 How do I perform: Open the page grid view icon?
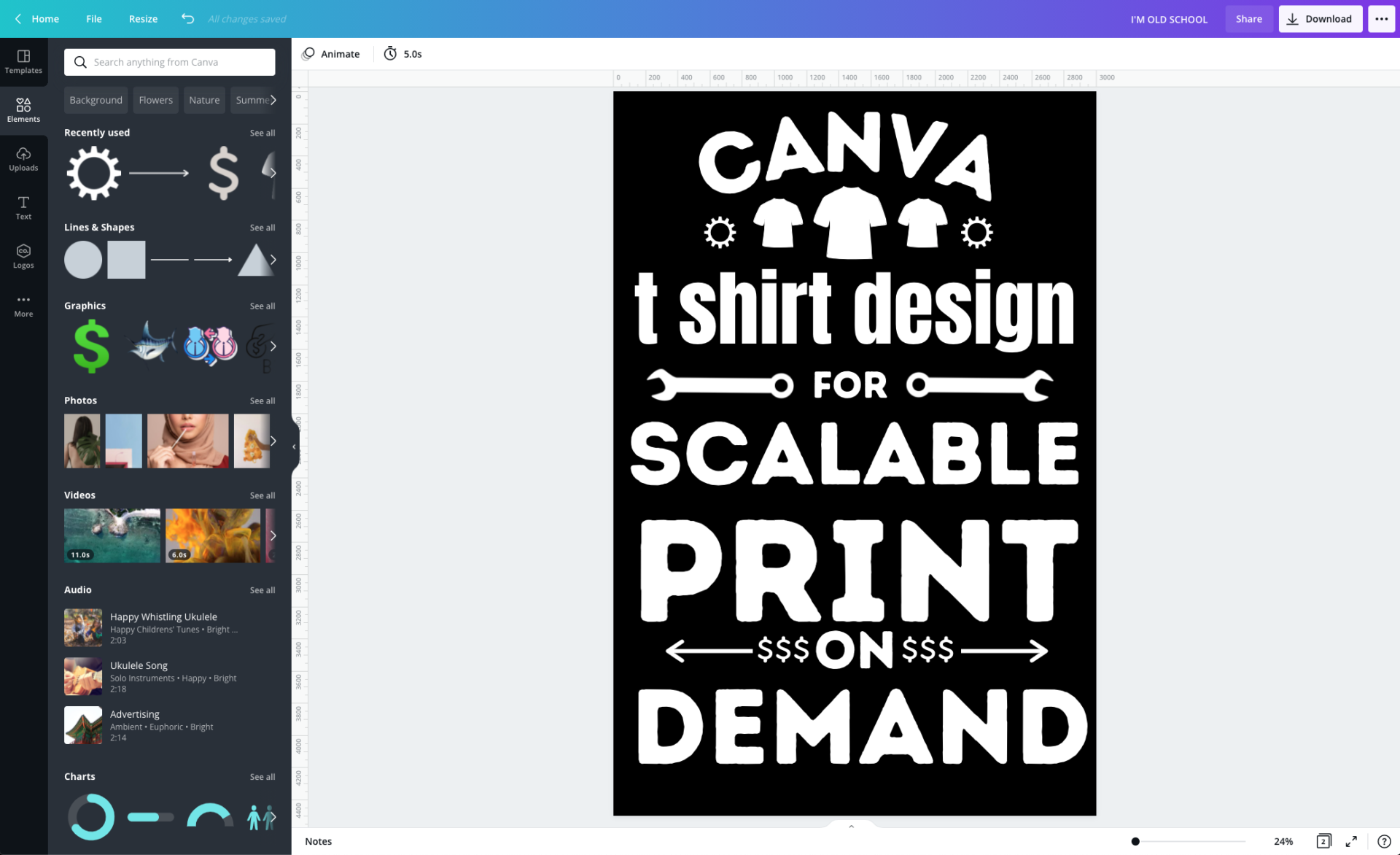point(1323,841)
